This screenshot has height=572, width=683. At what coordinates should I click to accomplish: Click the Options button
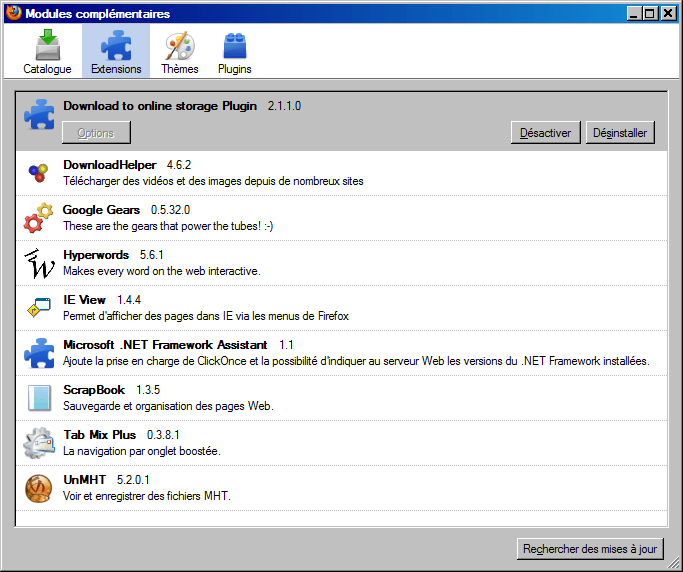(96, 132)
